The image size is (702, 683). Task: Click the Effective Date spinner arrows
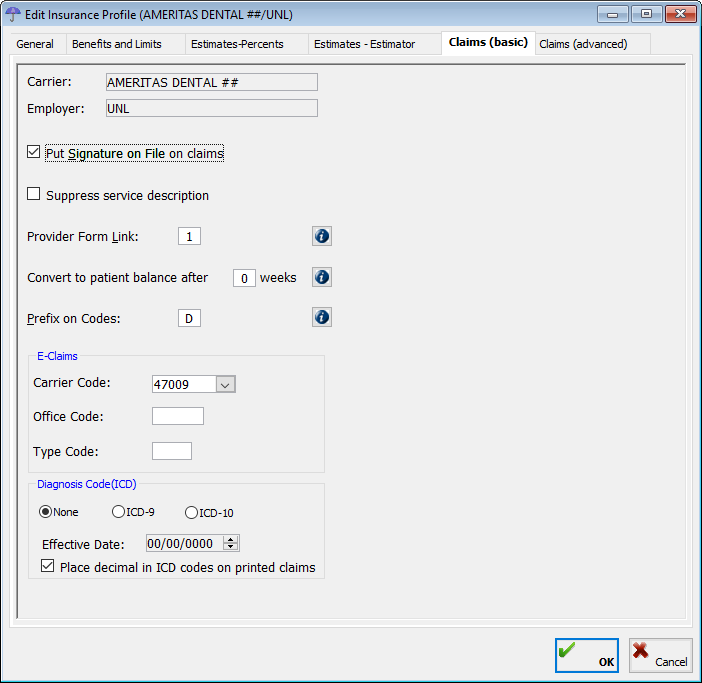pyautogui.click(x=231, y=544)
